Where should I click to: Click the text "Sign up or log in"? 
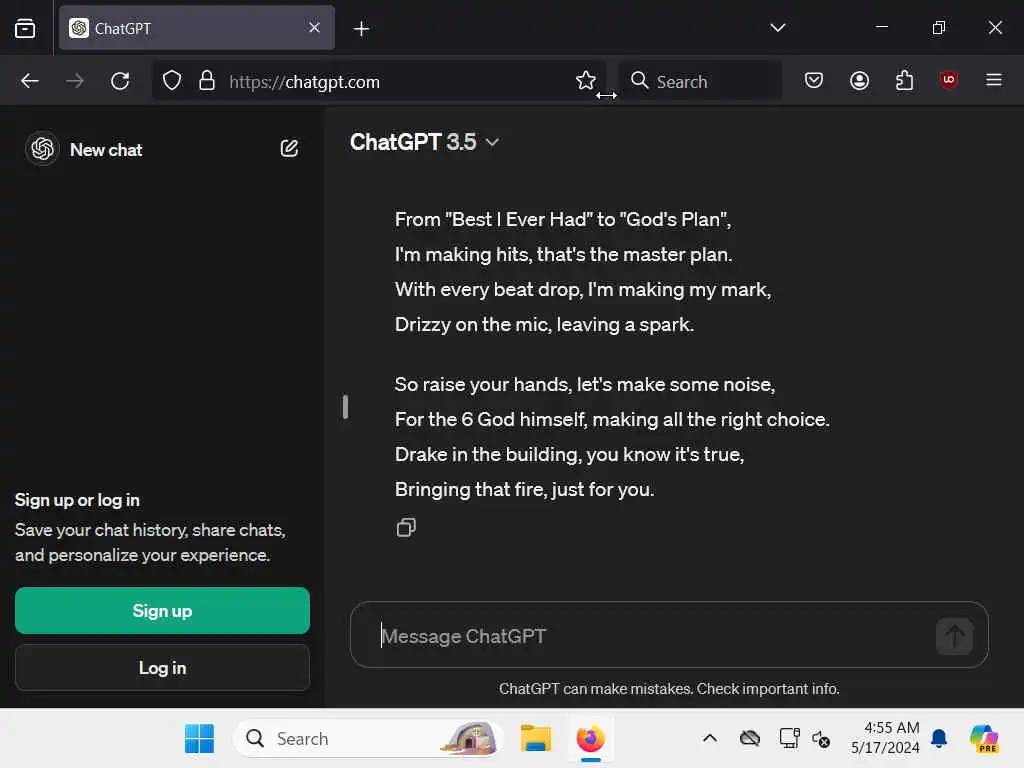(x=77, y=500)
